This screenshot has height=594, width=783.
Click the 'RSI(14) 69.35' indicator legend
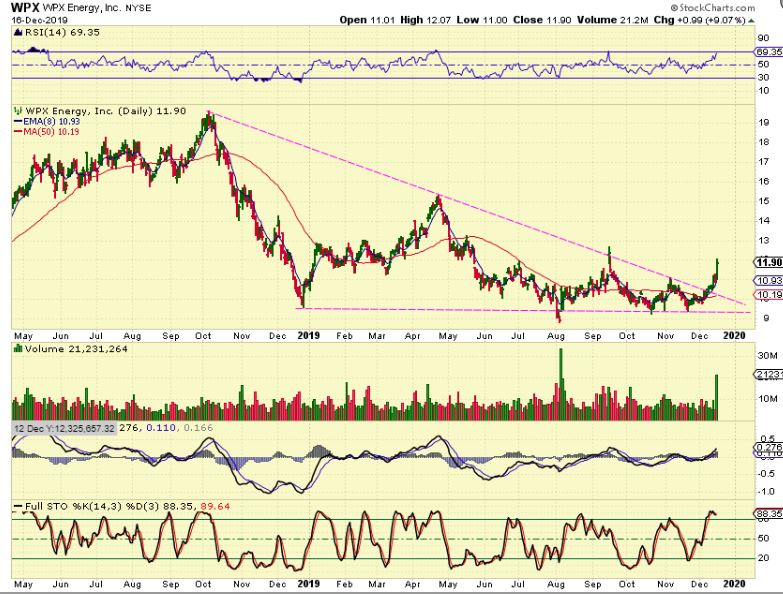point(62,32)
